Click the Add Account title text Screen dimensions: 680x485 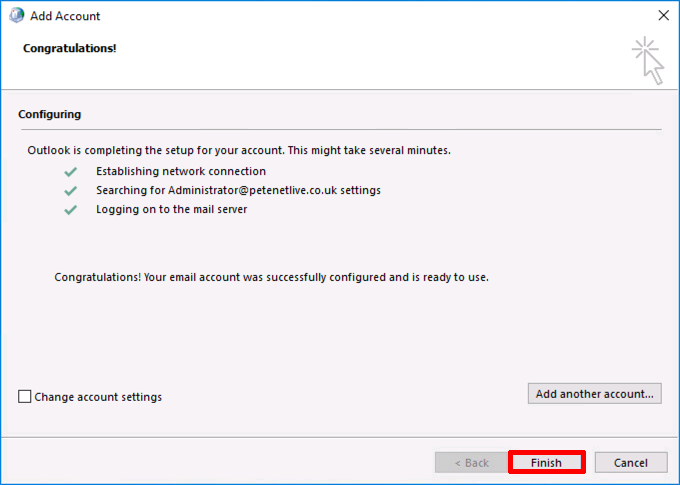click(65, 16)
